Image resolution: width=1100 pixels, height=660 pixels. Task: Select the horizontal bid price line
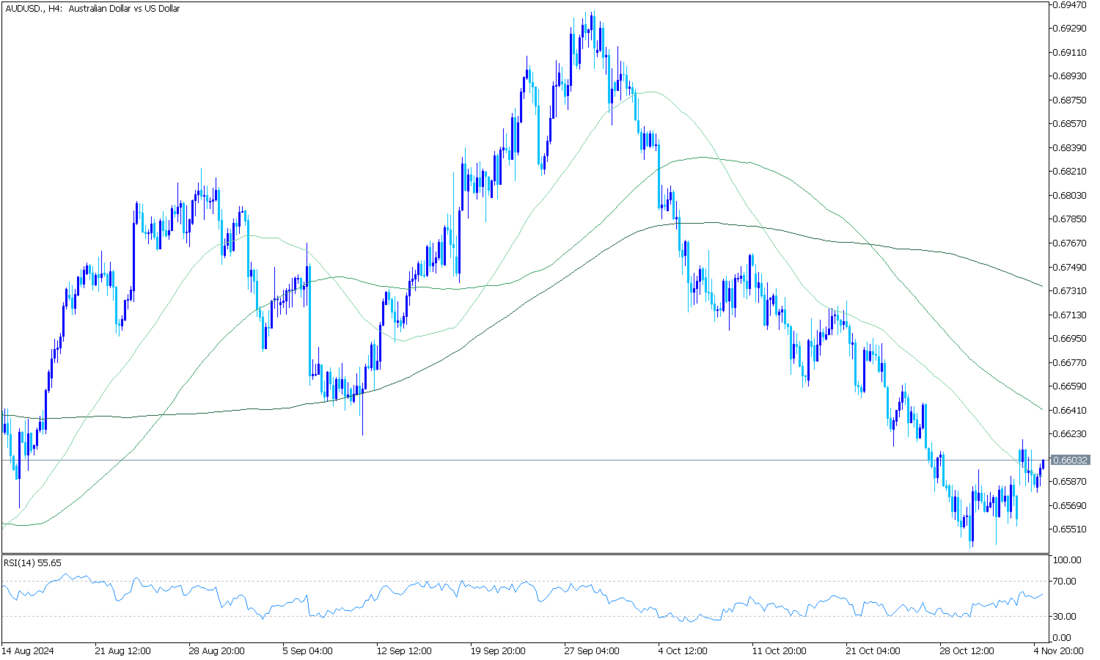pyautogui.click(x=500, y=460)
